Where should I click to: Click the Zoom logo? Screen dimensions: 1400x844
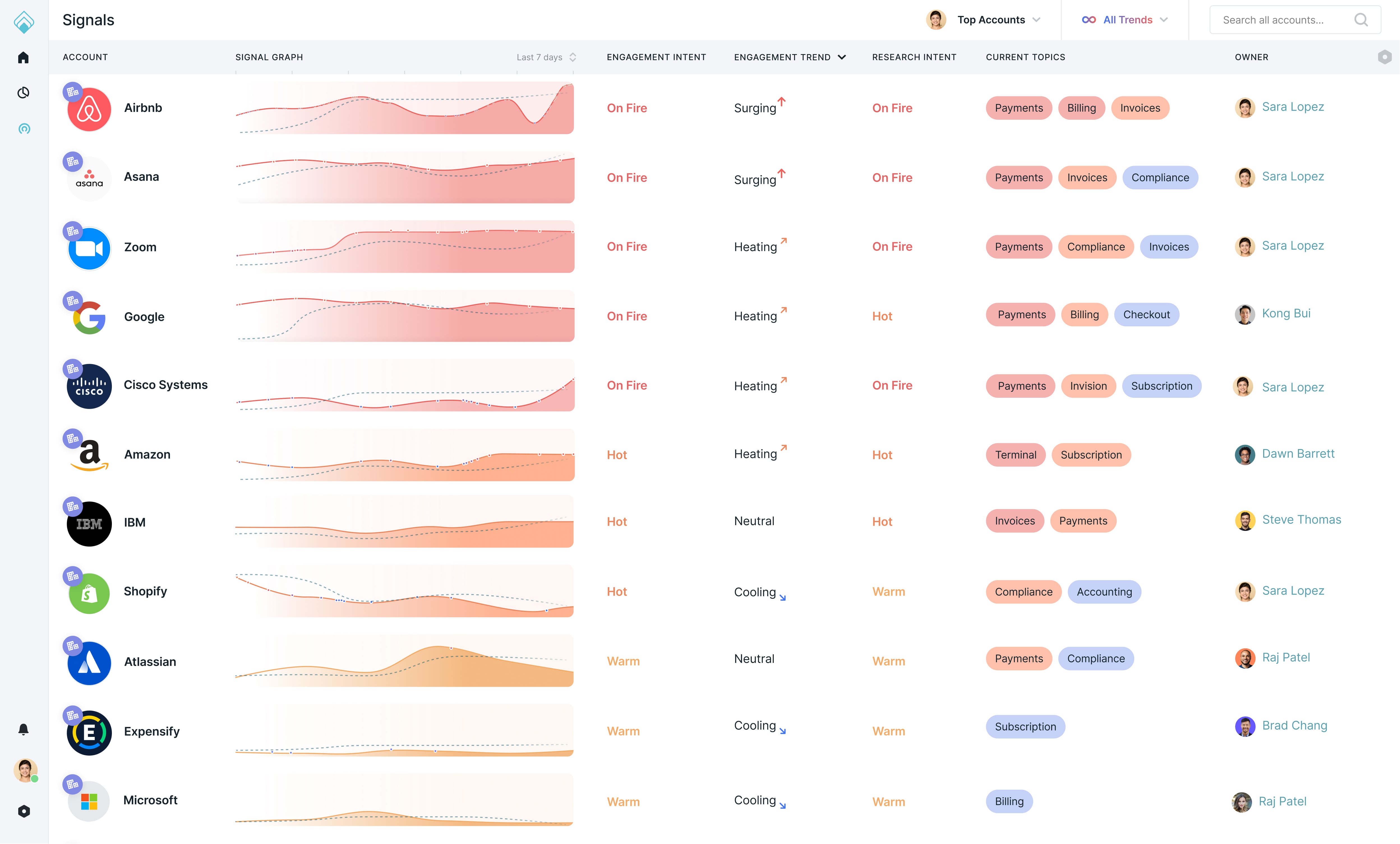coord(89,248)
